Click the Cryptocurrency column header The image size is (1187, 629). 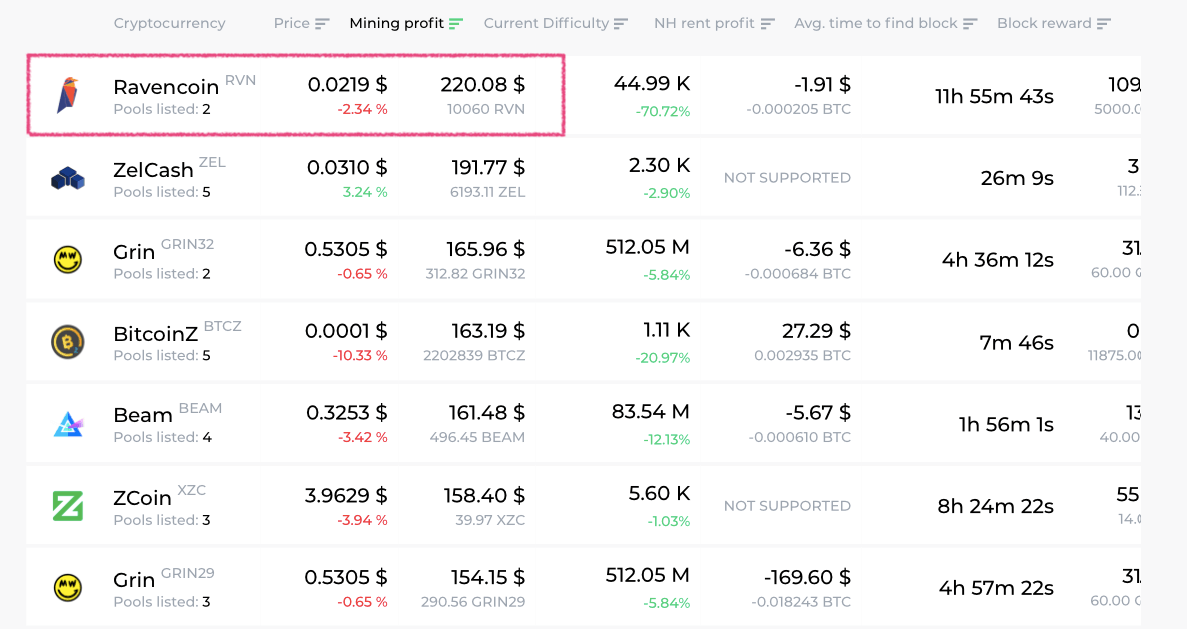click(169, 23)
